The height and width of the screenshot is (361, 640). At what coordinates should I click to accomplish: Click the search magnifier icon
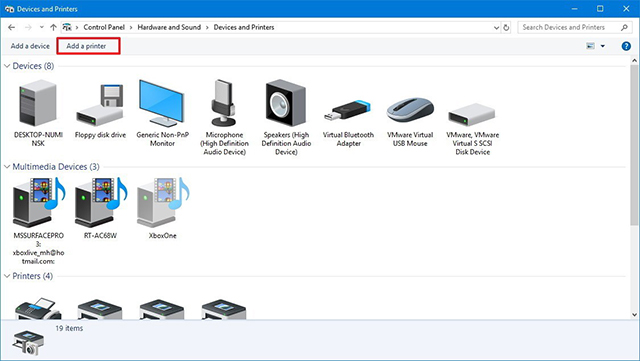pos(624,27)
